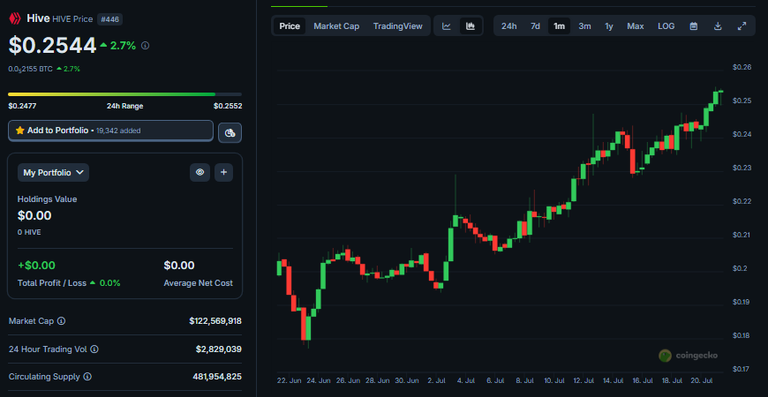Open the TradingView chart tab
Viewport: 768px width, 397px height.
pos(398,26)
